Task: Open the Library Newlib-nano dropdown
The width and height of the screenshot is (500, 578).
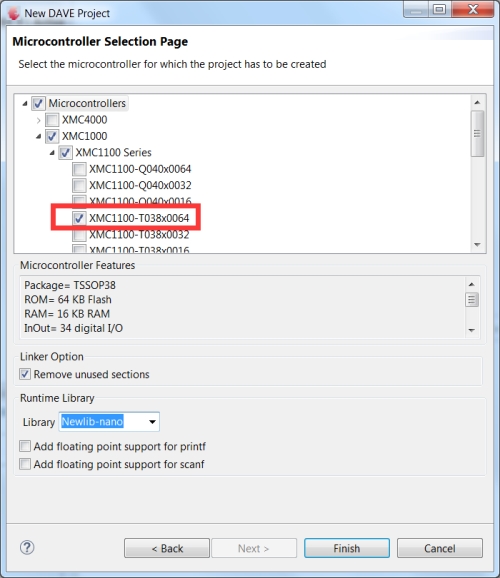Action: point(152,422)
